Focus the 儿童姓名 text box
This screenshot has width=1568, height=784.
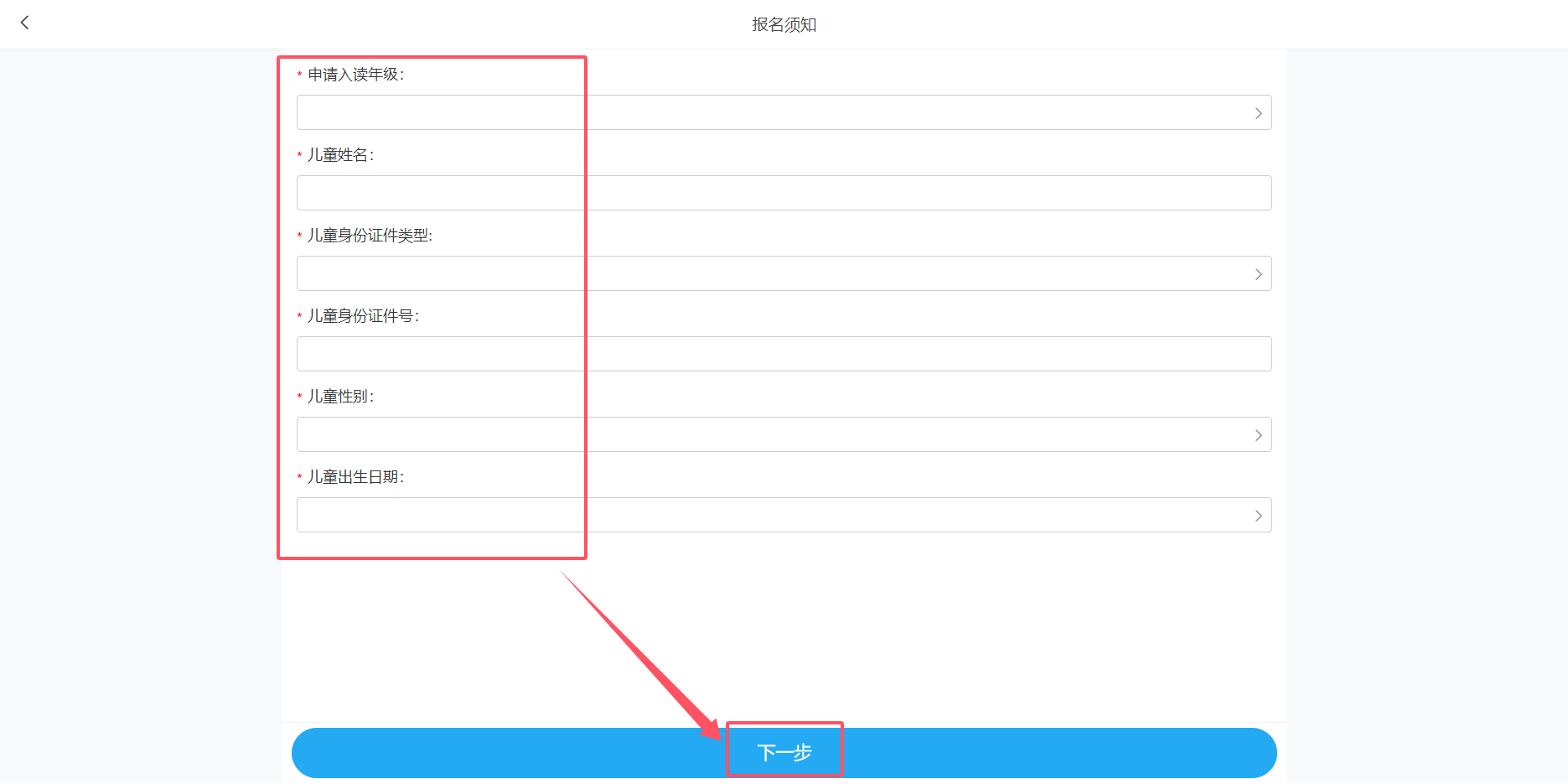[x=784, y=193]
